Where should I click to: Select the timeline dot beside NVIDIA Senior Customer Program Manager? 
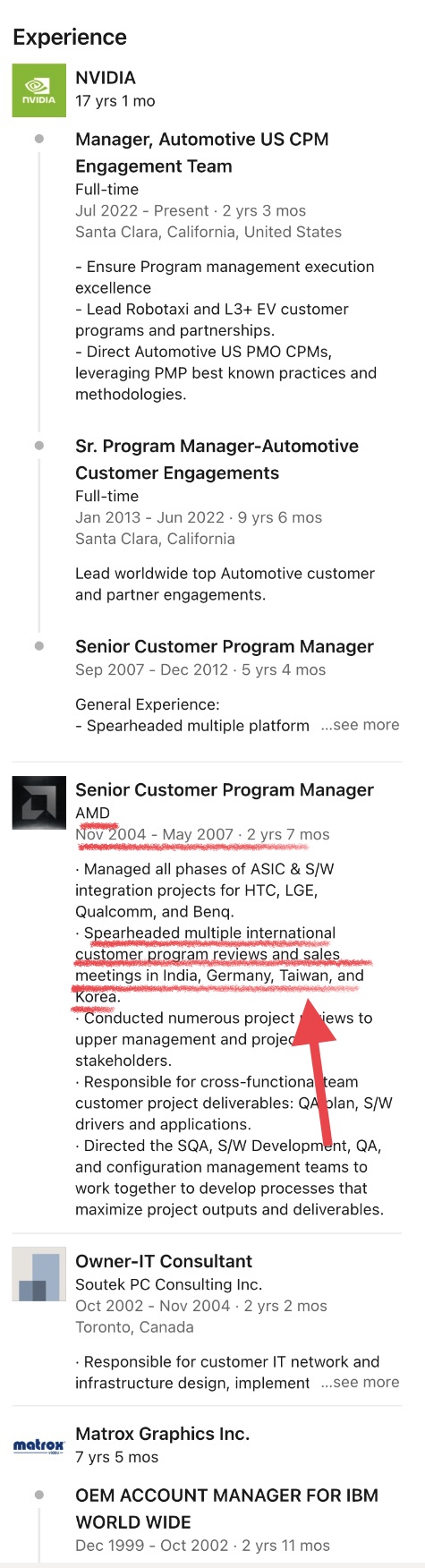(x=38, y=646)
